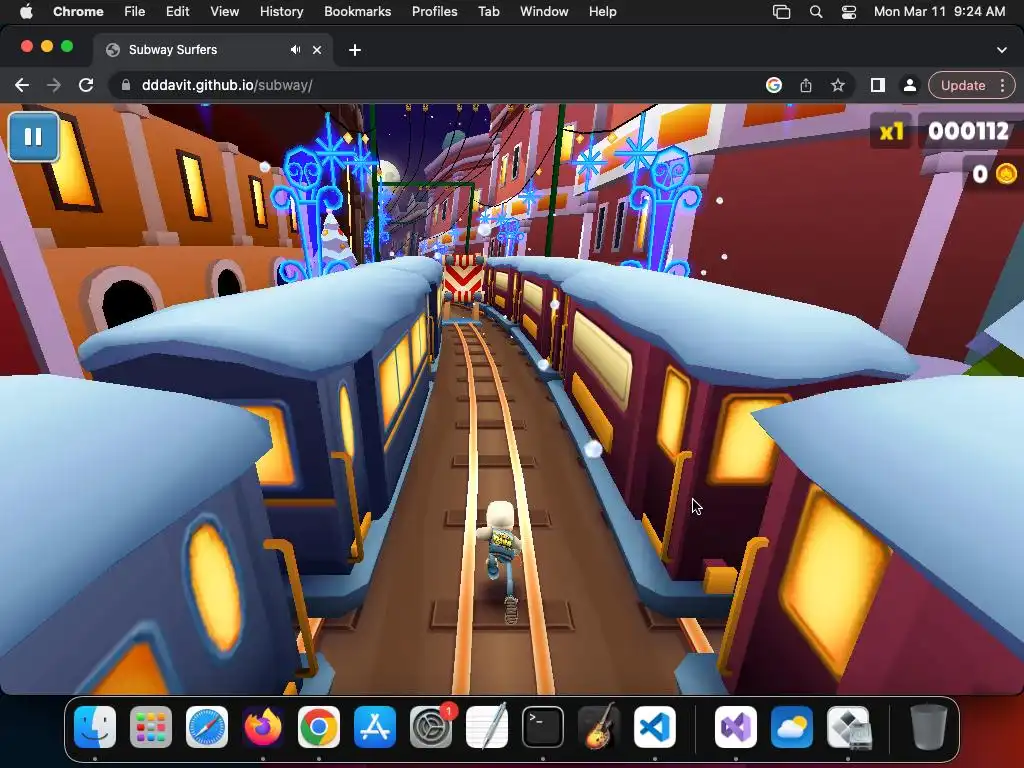Open Launchpad from the Dock
Screen dimensions: 1024x768
(151, 727)
